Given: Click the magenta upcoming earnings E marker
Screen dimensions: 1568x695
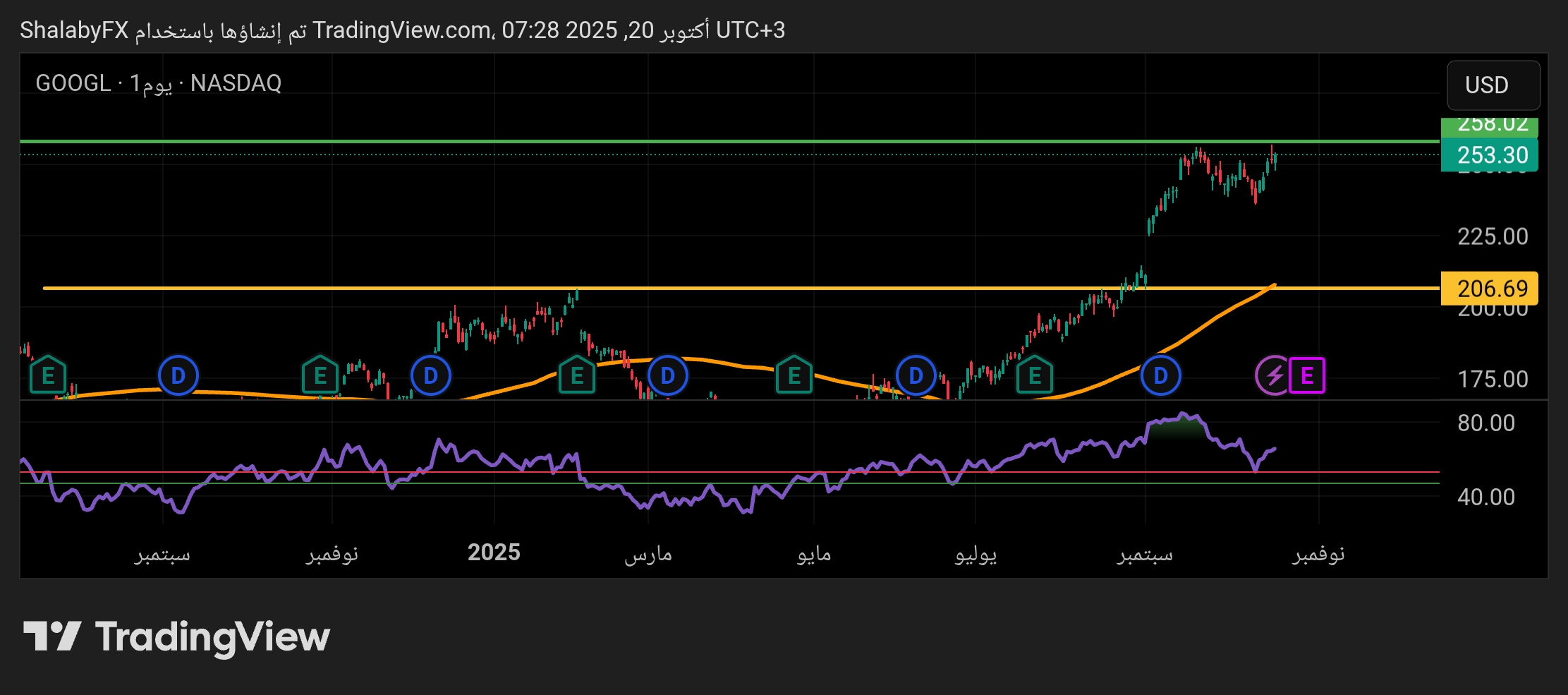Looking at the screenshot, I should (1306, 375).
